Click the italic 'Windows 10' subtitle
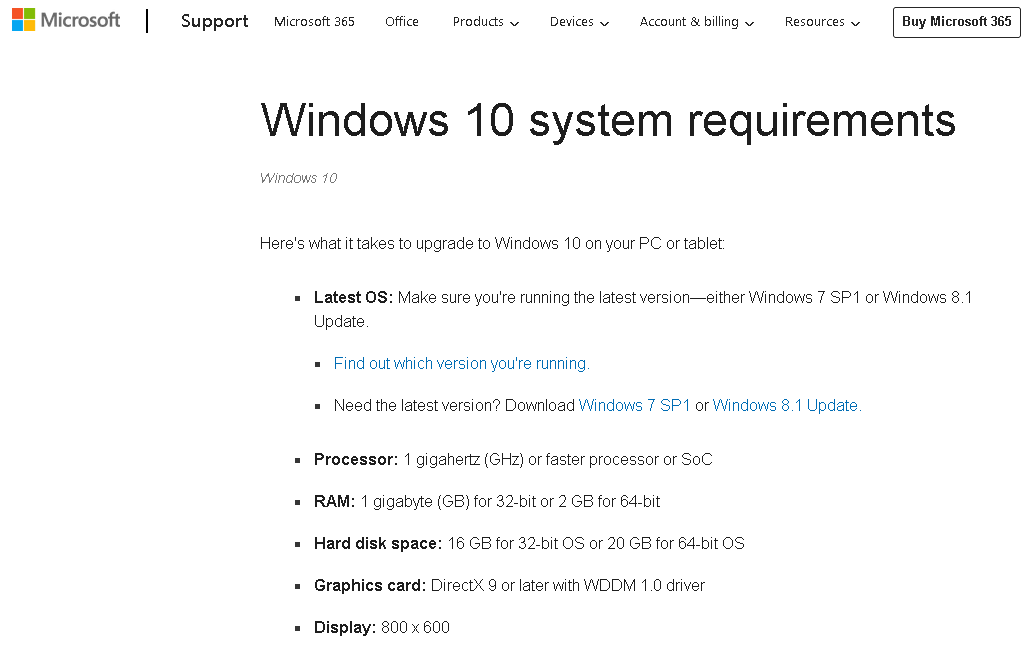Screen dimensions: 1031x648 click(x=298, y=178)
